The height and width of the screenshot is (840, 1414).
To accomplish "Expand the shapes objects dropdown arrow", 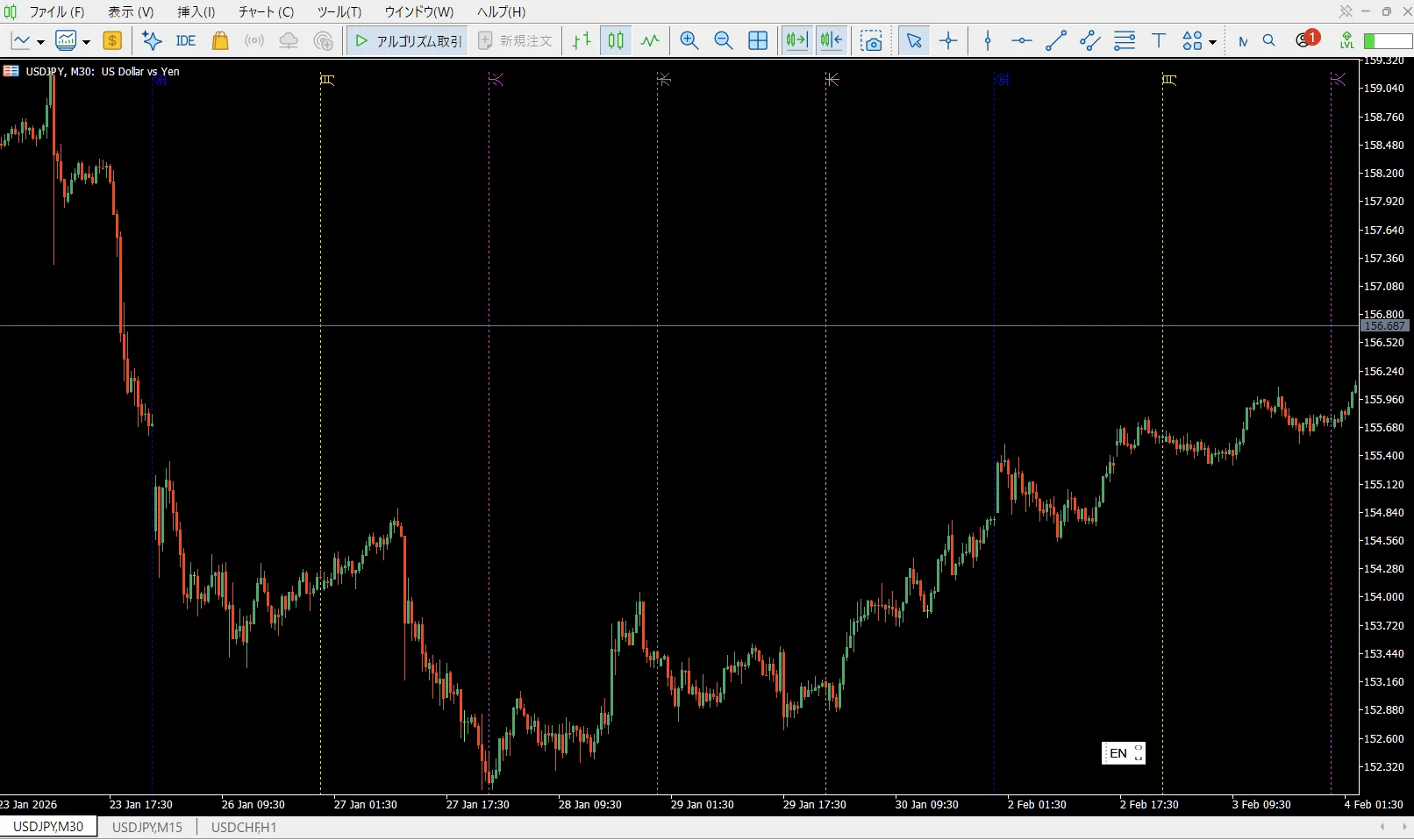I will pyautogui.click(x=1212, y=41).
